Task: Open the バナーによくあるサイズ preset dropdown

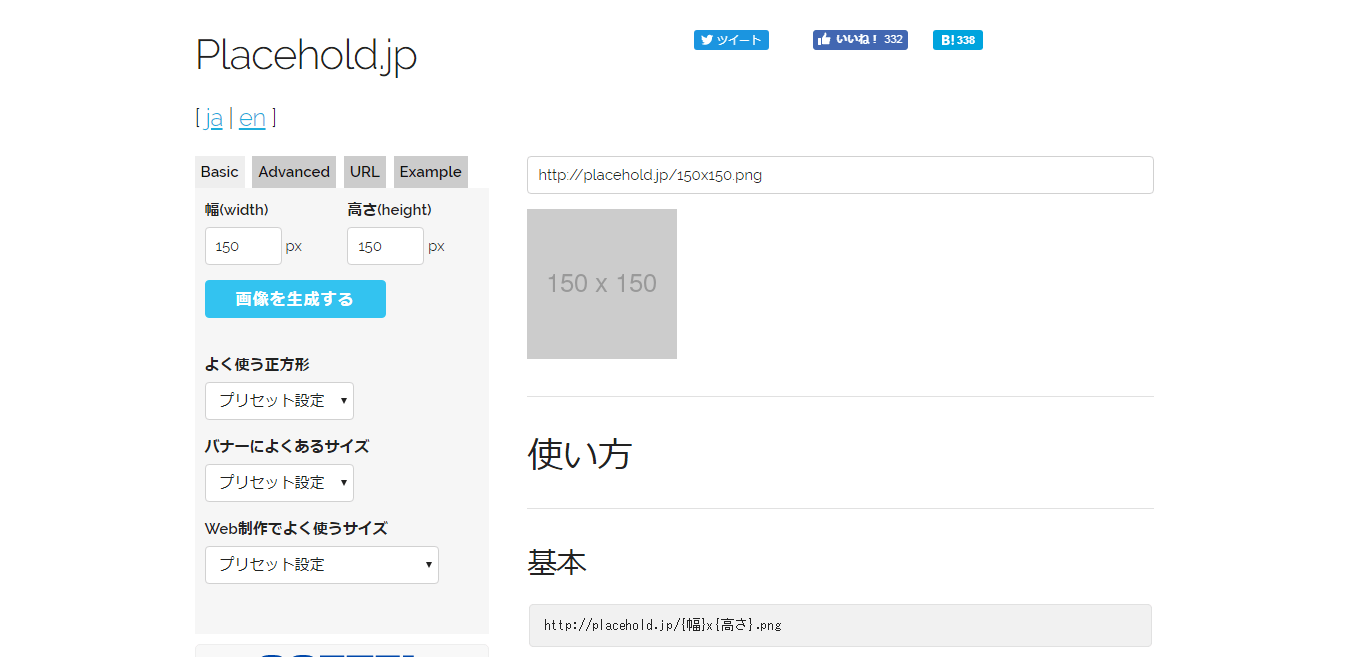Action: [x=279, y=482]
